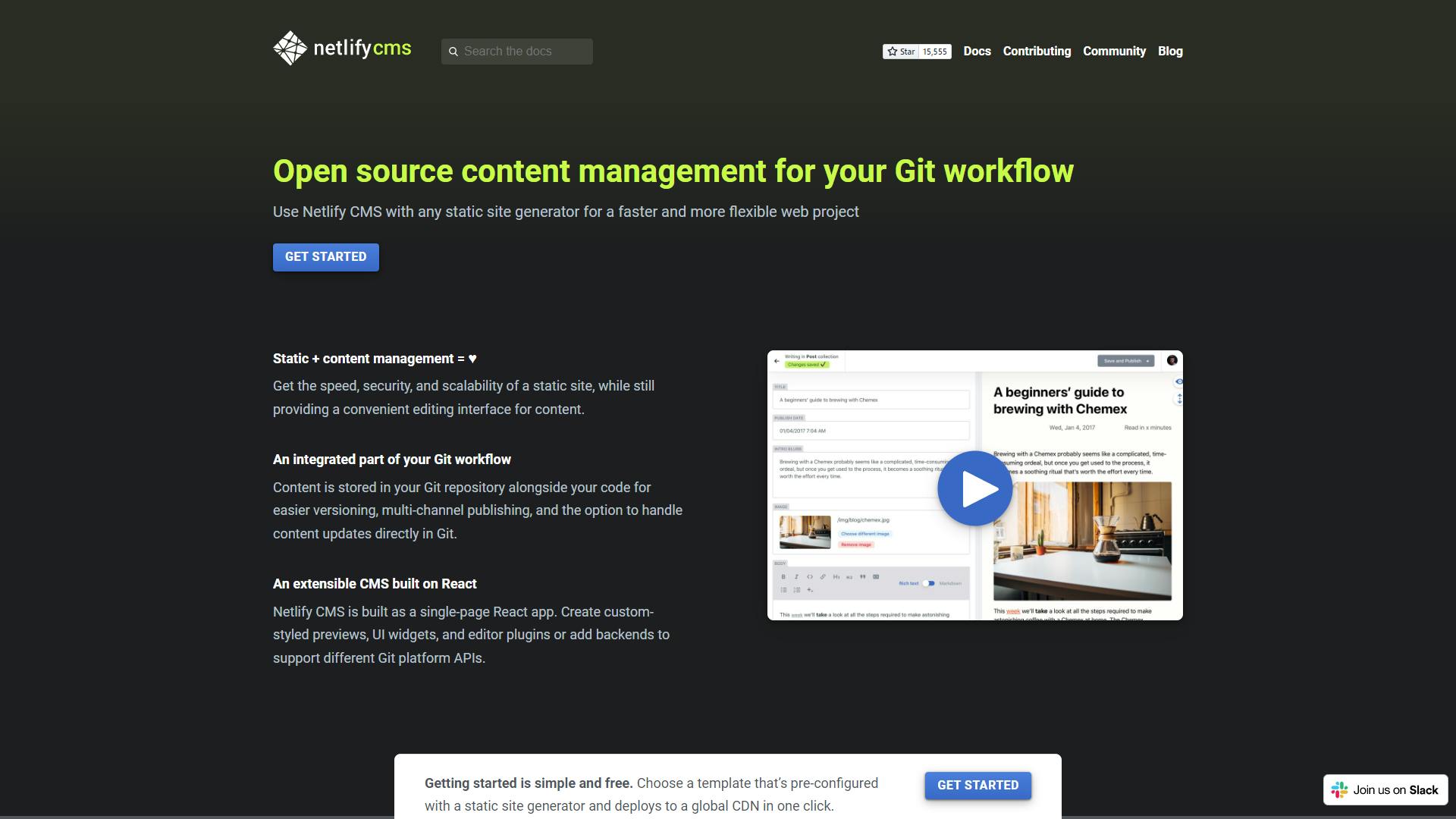Click the GitHub star icon
Image resolution: width=1456 pixels, height=819 pixels.
point(893,52)
